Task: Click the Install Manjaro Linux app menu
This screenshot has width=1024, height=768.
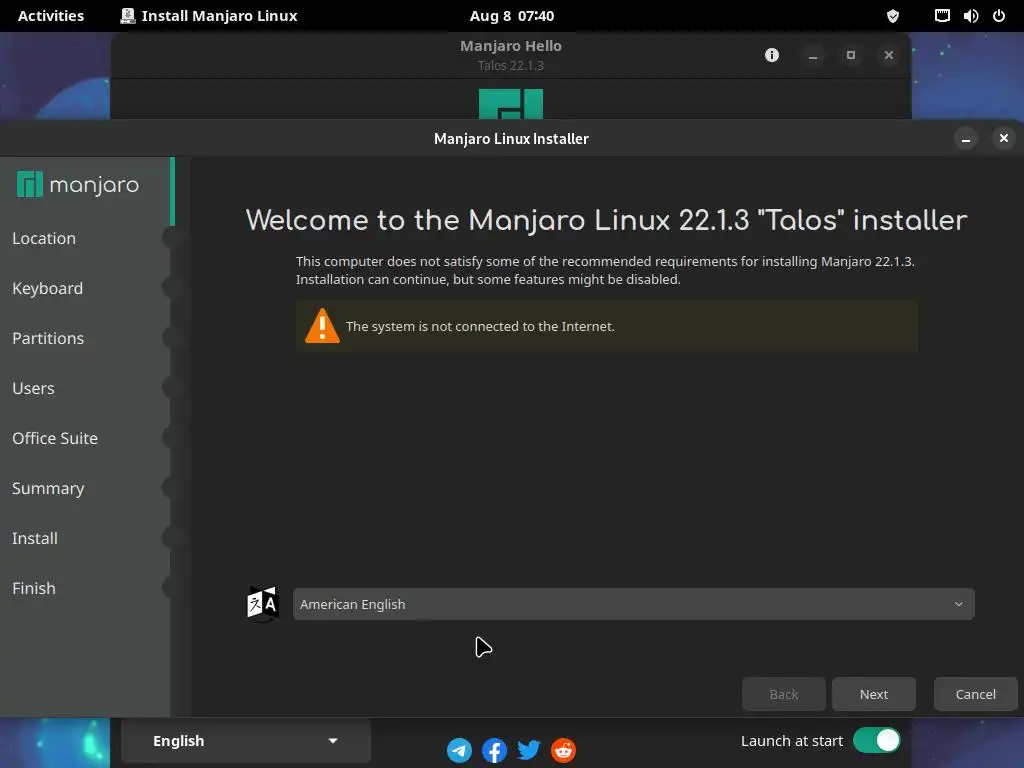Action: pos(209,16)
